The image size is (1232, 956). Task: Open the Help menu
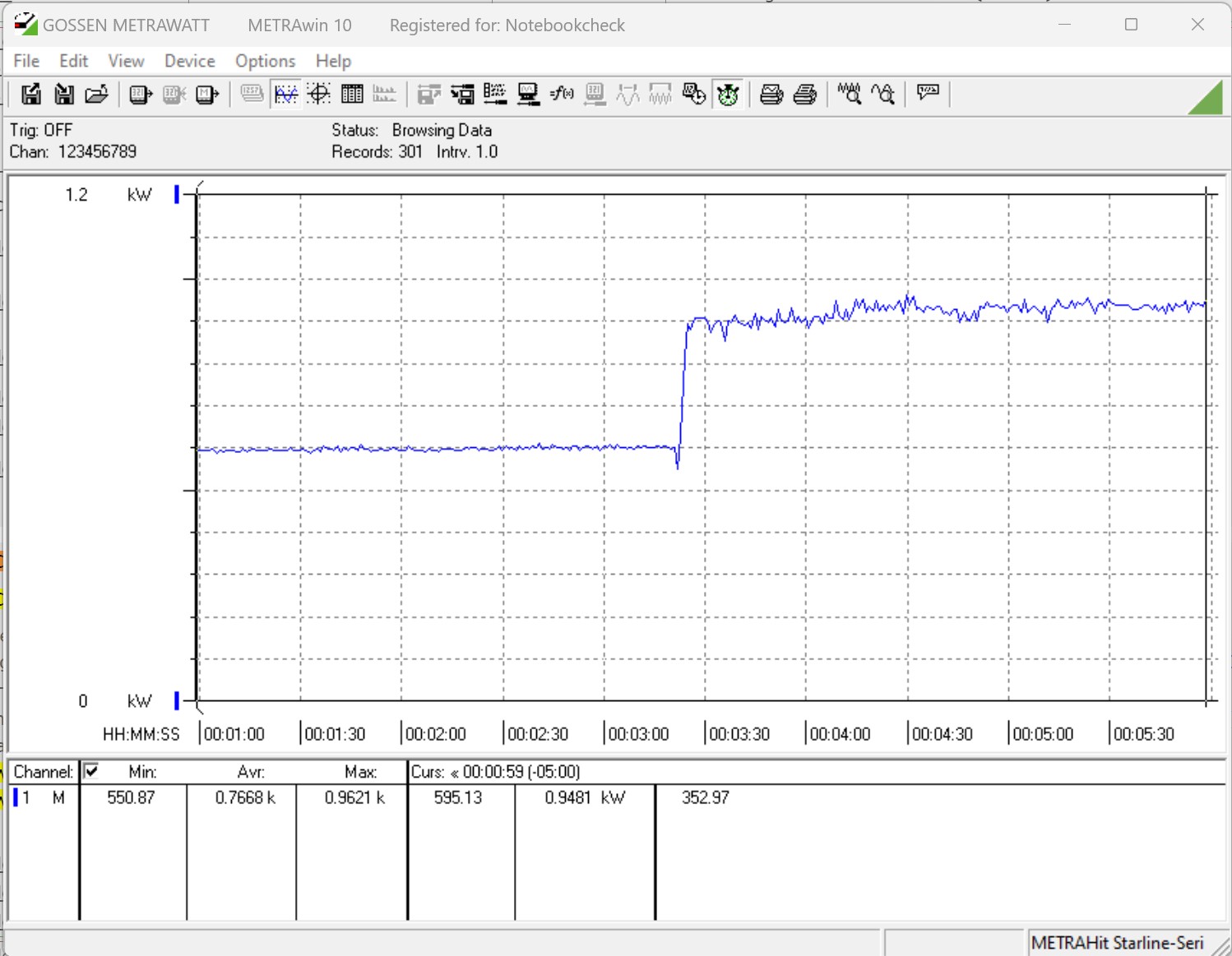(x=333, y=61)
